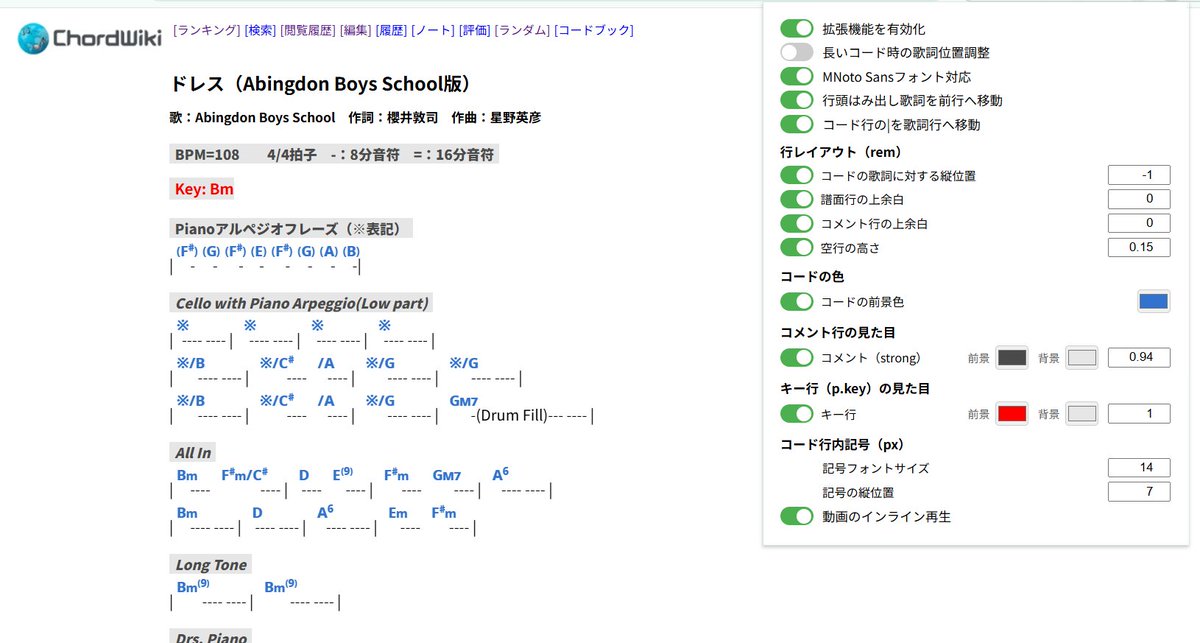Open the key row 背景 light gray swatch
1200x643 pixels.
point(1082,413)
